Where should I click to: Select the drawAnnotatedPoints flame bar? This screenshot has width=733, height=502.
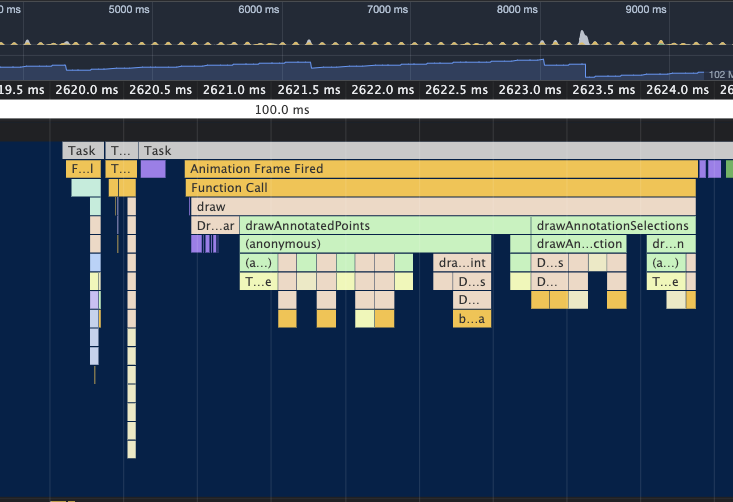point(385,225)
